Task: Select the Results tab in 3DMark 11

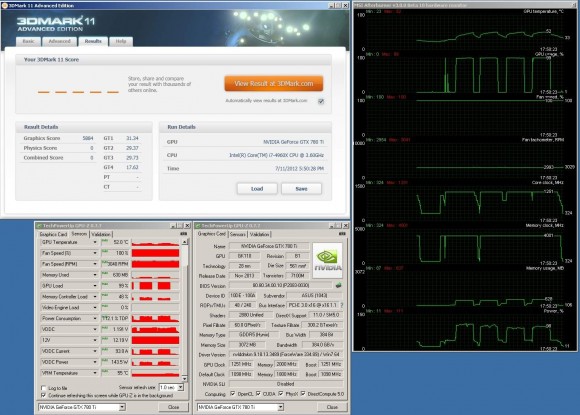Action: point(93,41)
